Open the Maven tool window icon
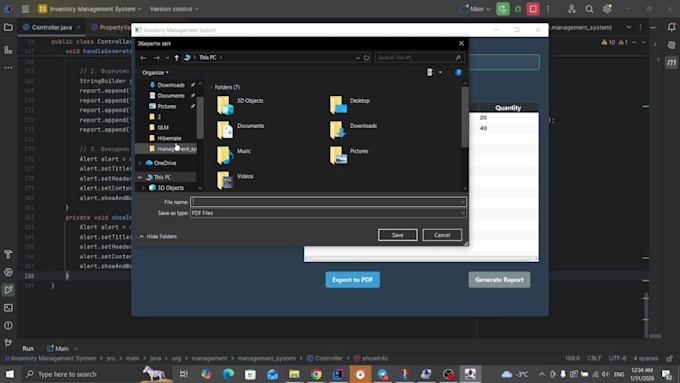This screenshot has width=680, height=383. tap(671, 62)
